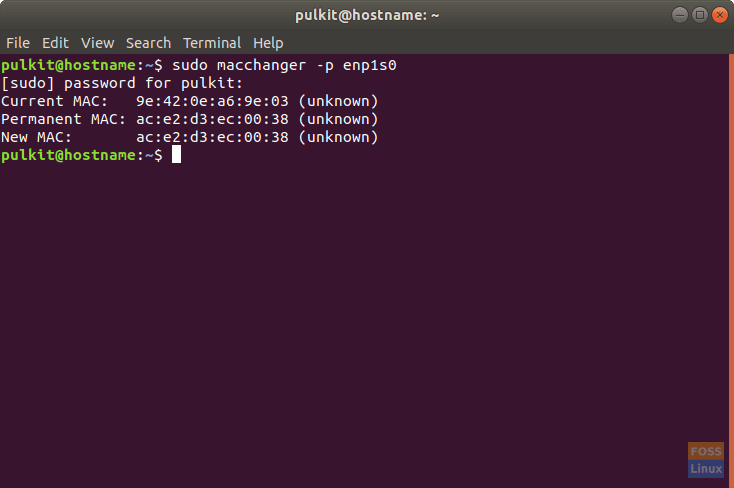Click the terminal cursor block at prompt
Screen dimensions: 734x488
coord(176,155)
